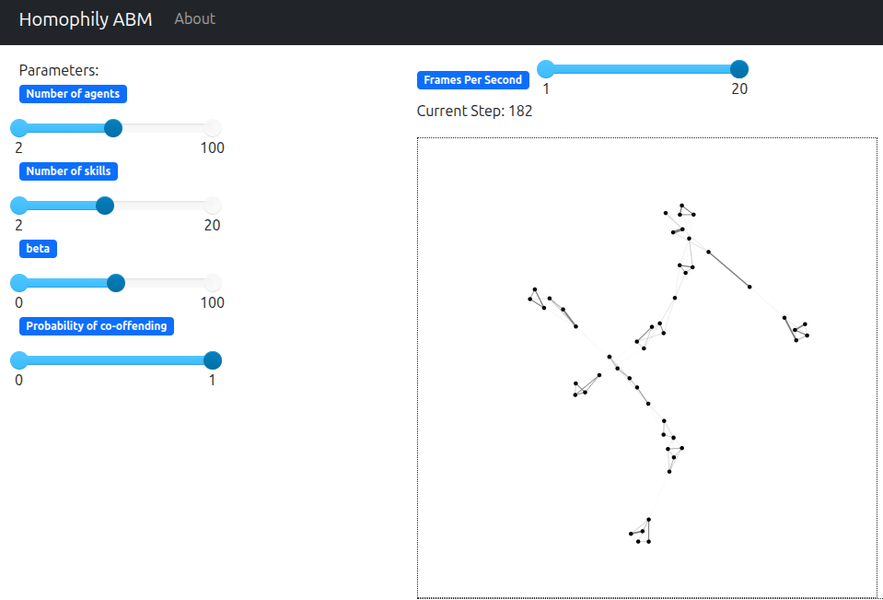The width and height of the screenshot is (883, 600).
Task: Click the minimum end of Number of agents slider
Action: click(x=19, y=128)
